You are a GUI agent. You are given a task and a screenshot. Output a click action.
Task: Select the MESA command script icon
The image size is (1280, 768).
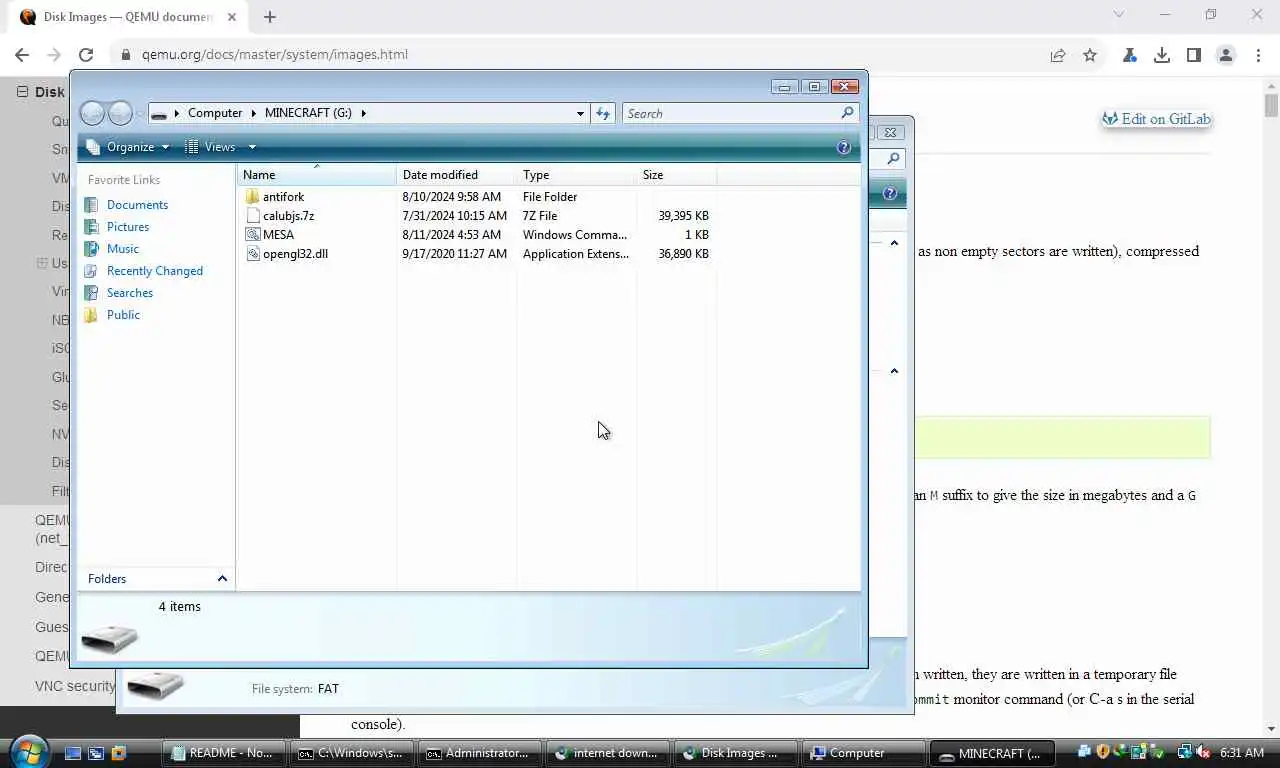(252, 235)
